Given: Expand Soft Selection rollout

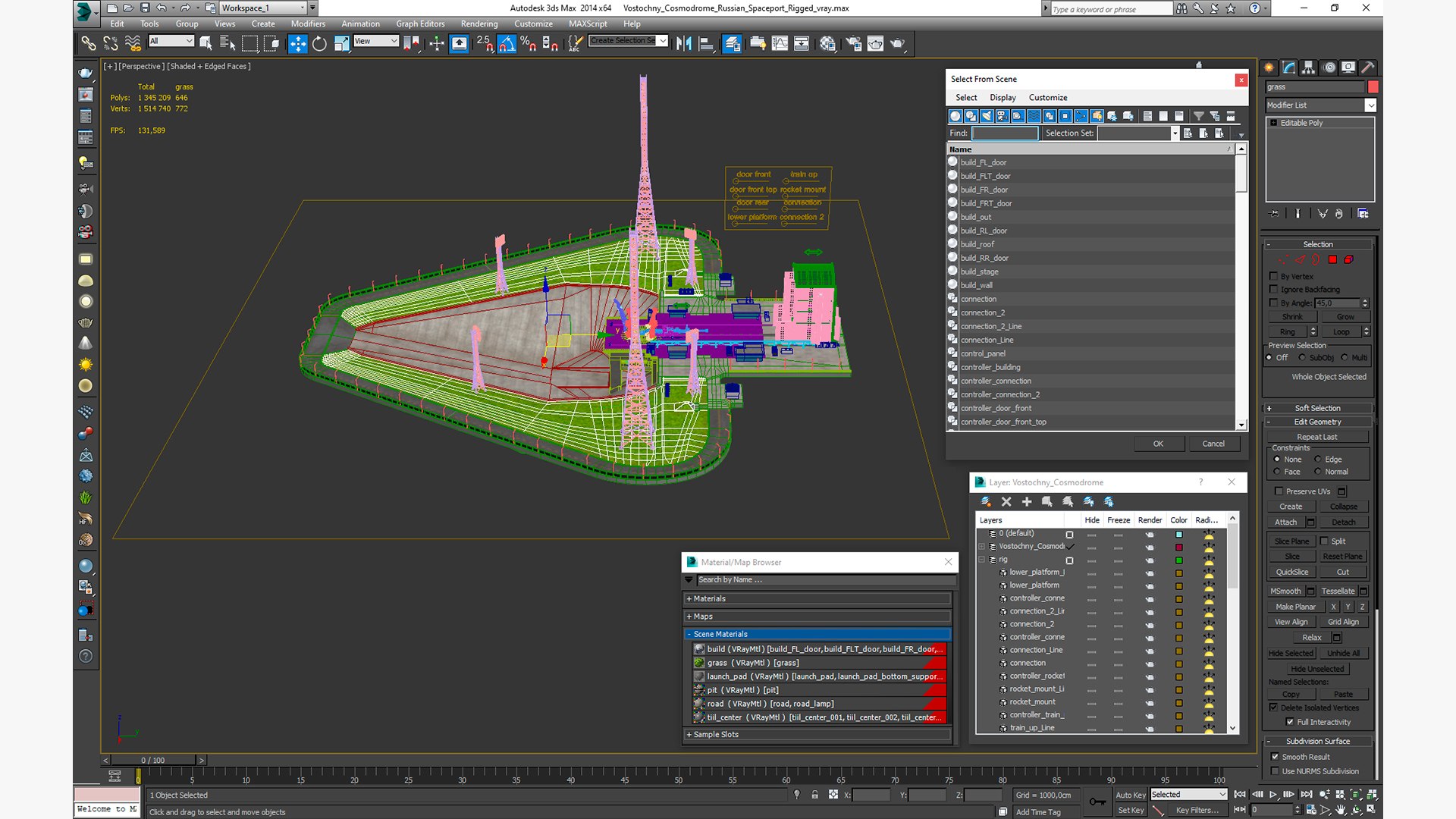Looking at the screenshot, I should coord(1318,408).
